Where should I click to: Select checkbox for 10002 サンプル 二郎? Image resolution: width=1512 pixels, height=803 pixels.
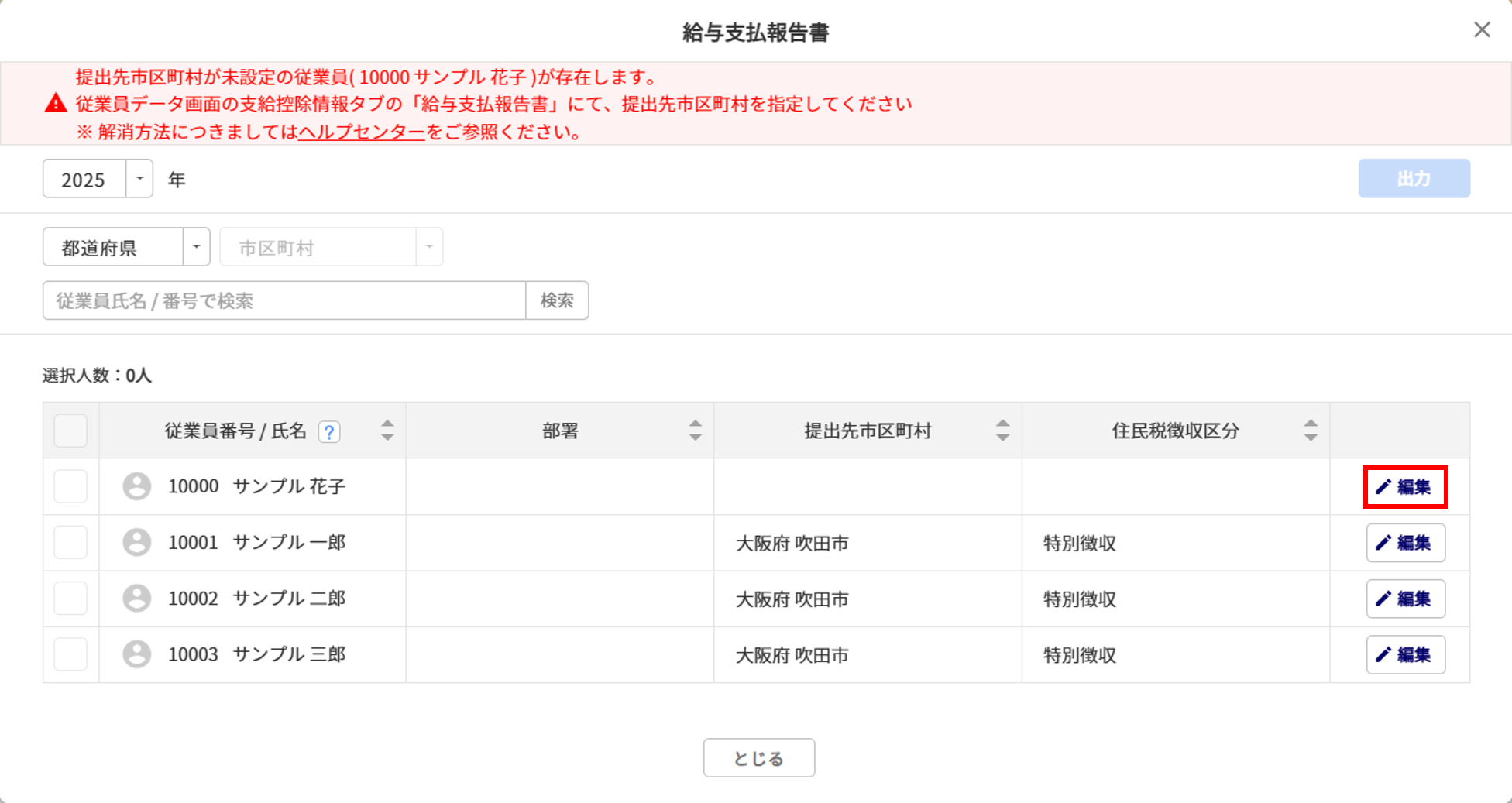click(70, 599)
